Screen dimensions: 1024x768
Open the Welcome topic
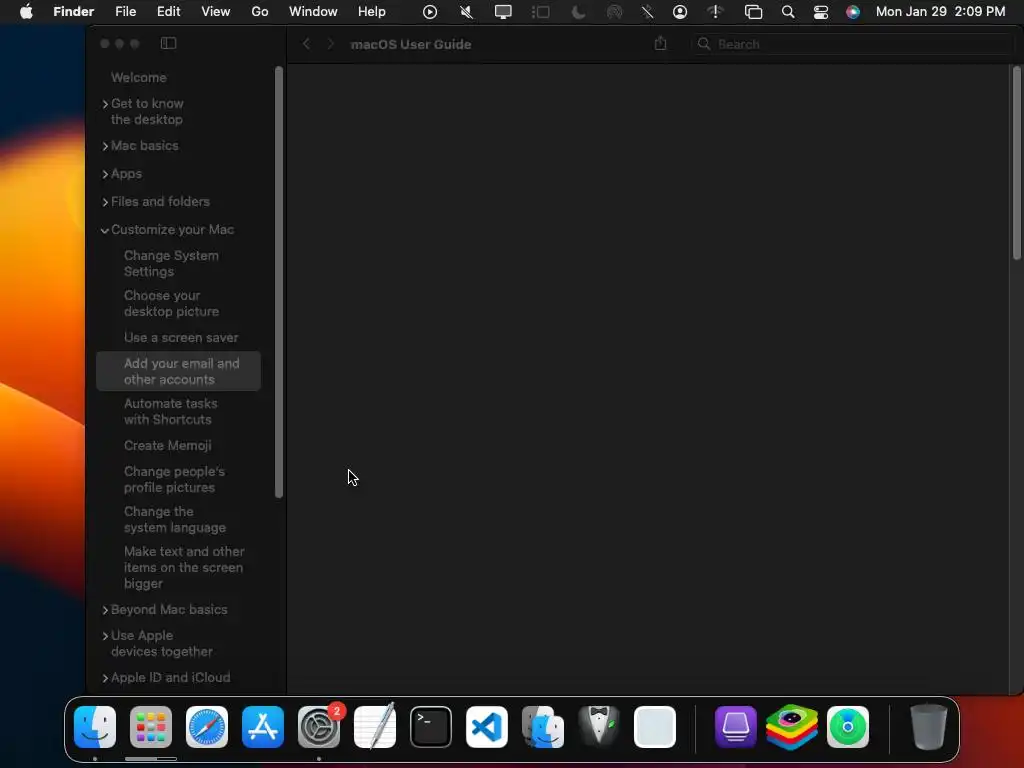[x=138, y=77]
